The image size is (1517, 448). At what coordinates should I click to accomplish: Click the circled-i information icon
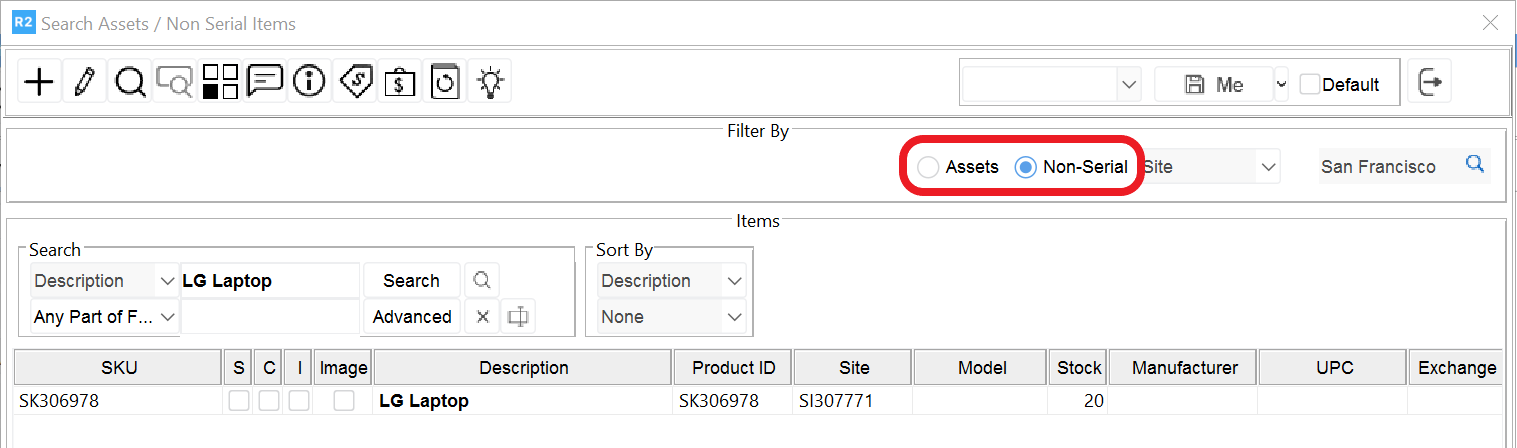click(x=310, y=82)
